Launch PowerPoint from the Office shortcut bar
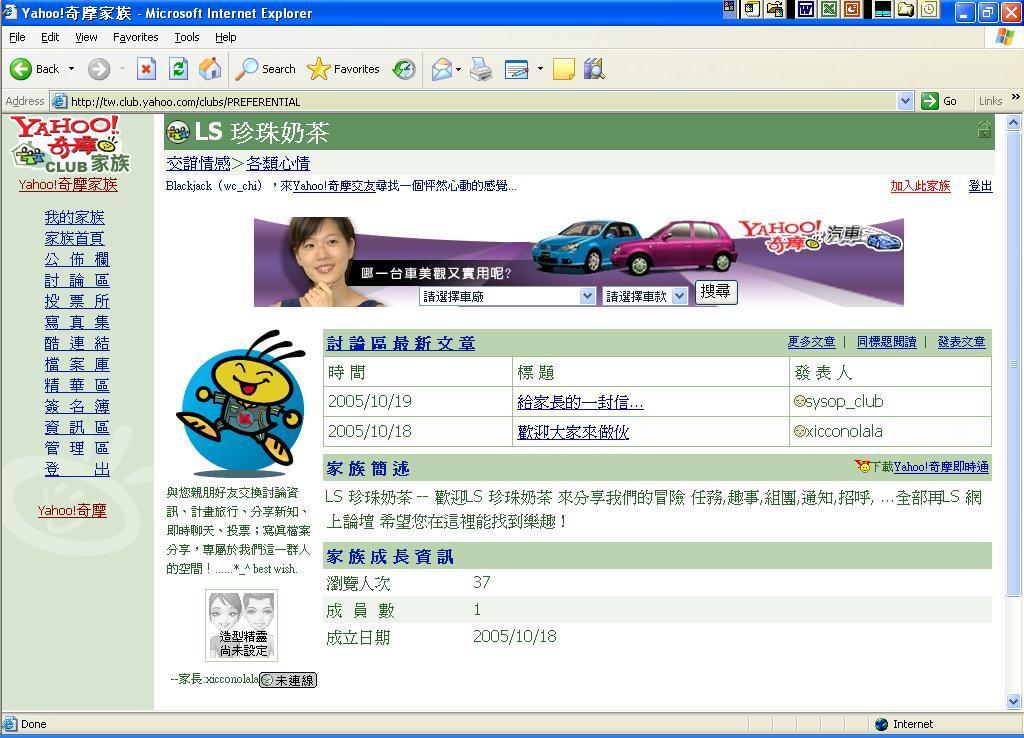The width and height of the screenshot is (1024, 738). [852, 9]
